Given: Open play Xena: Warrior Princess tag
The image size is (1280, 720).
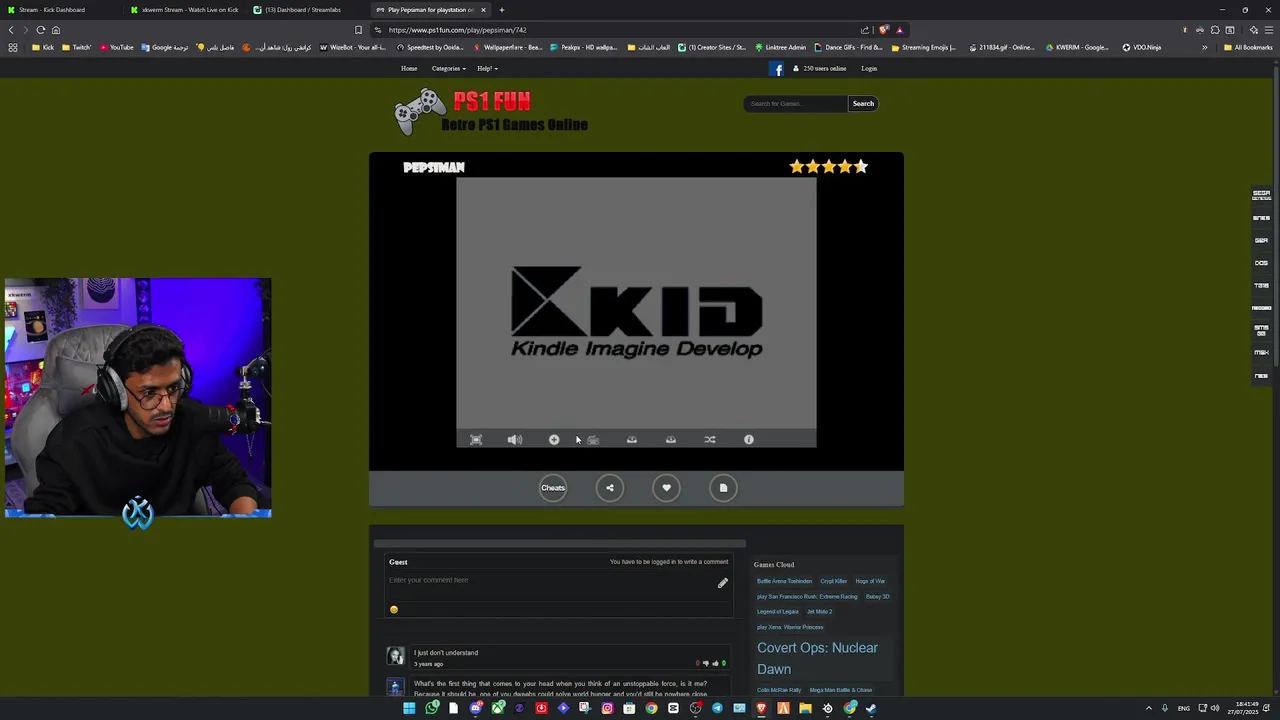Looking at the screenshot, I should (x=790, y=627).
